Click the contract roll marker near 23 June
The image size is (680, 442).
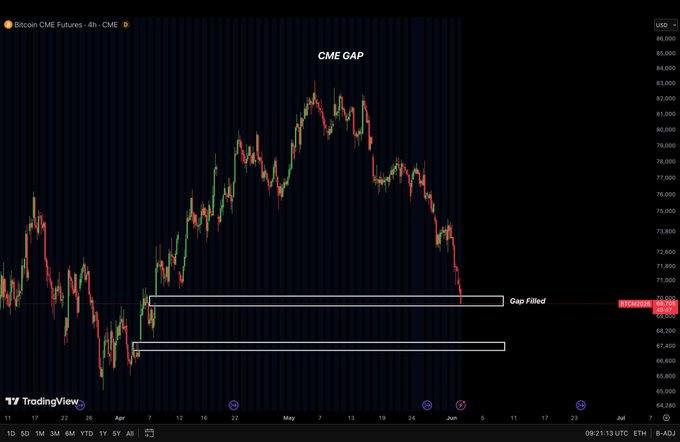[x=581, y=405]
